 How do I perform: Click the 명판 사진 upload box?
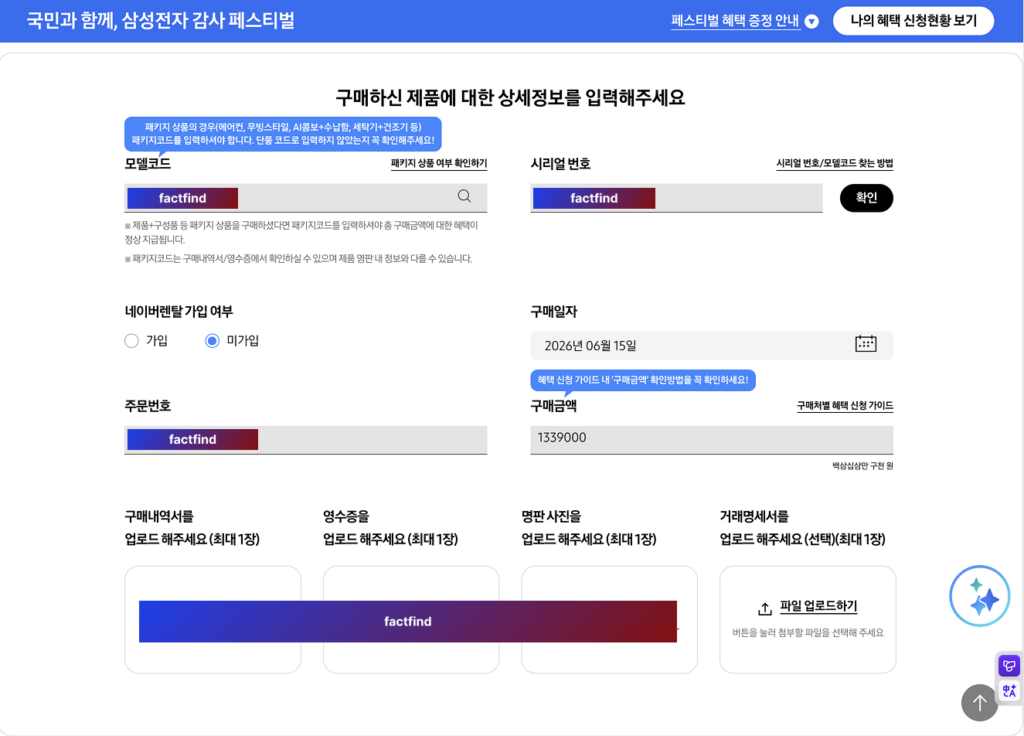(x=609, y=619)
